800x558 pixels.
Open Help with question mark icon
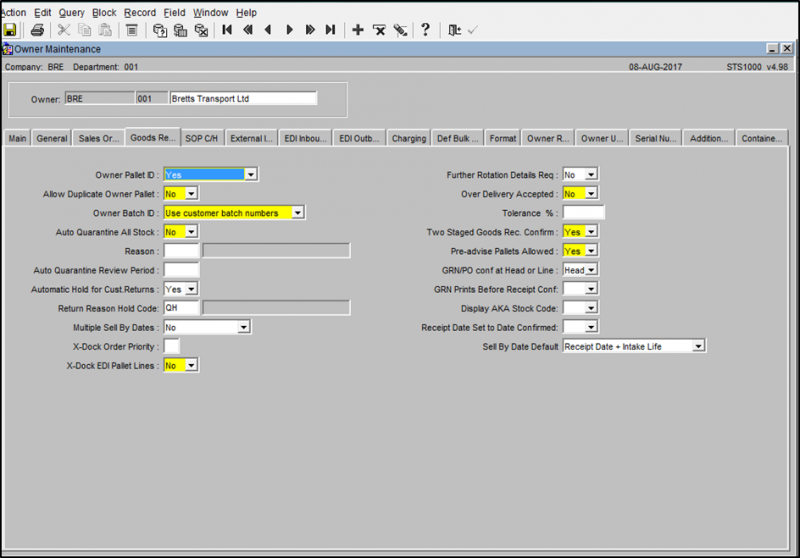426,30
